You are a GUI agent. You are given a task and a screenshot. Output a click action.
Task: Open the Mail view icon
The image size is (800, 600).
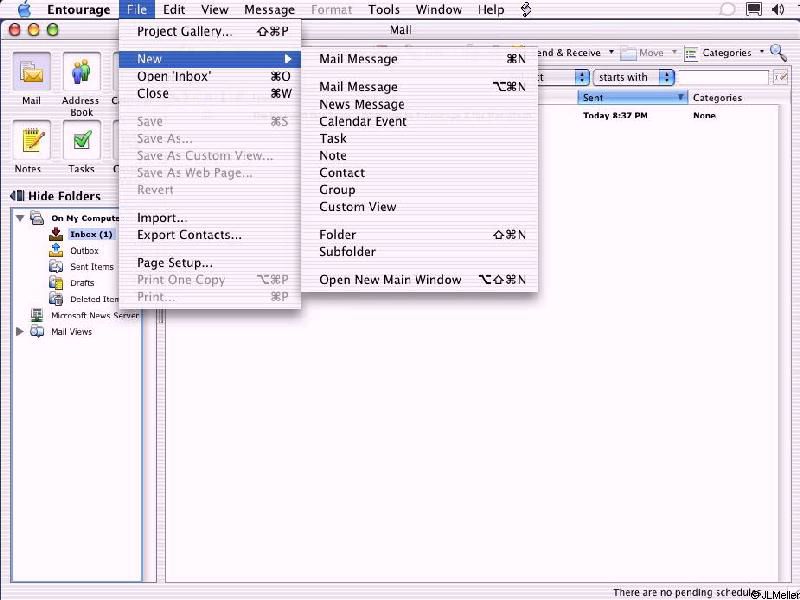tap(31, 73)
